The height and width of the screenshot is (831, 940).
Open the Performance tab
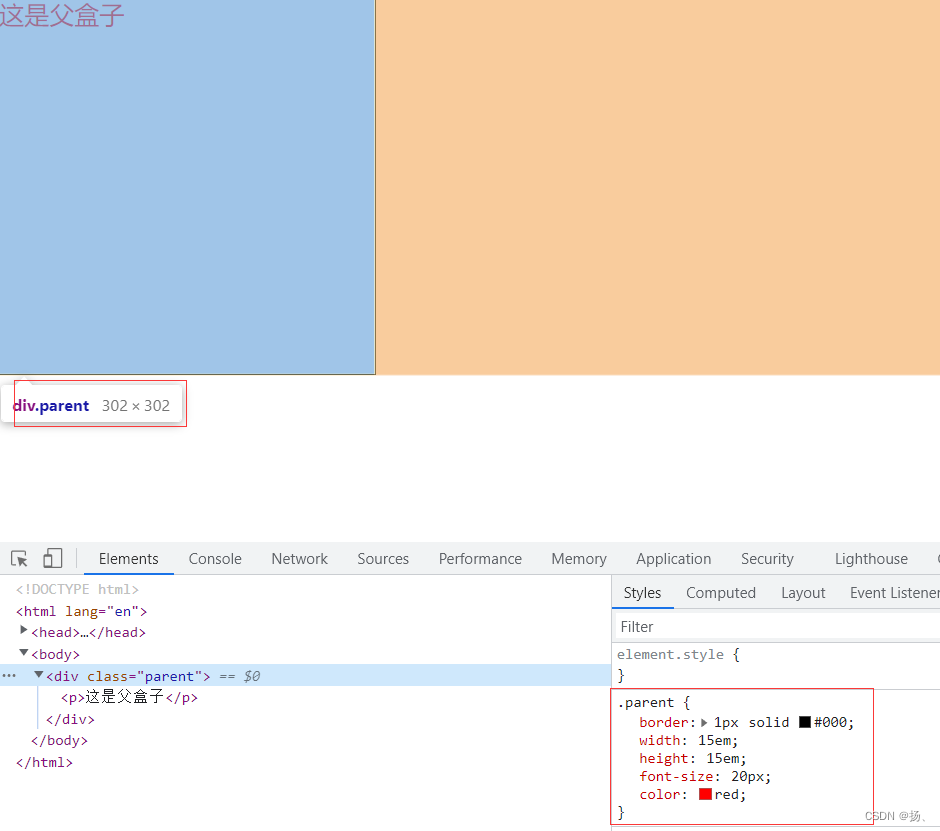[x=480, y=559]
